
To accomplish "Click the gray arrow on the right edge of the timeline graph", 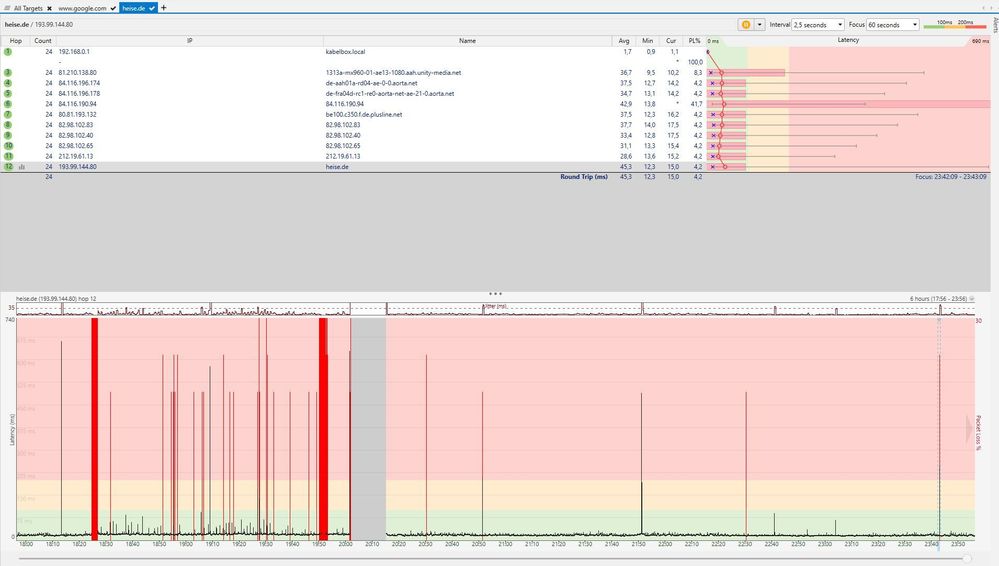I will coord(969,429).
